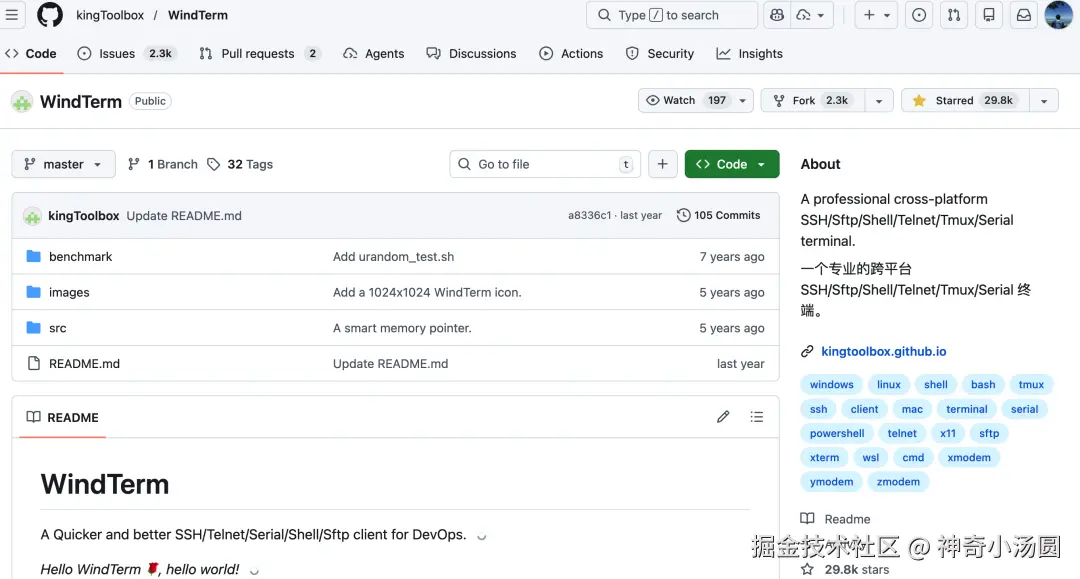Toggle Watch on the repository
Image resolution: width=1080 pixels, height=579 pixels.
686,101
